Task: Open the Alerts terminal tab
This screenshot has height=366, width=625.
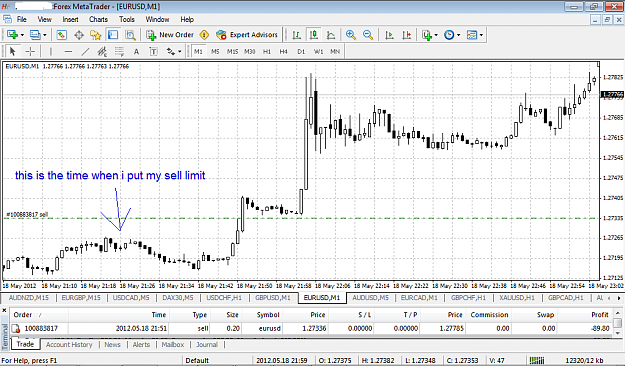Action: tap(141, 344)
